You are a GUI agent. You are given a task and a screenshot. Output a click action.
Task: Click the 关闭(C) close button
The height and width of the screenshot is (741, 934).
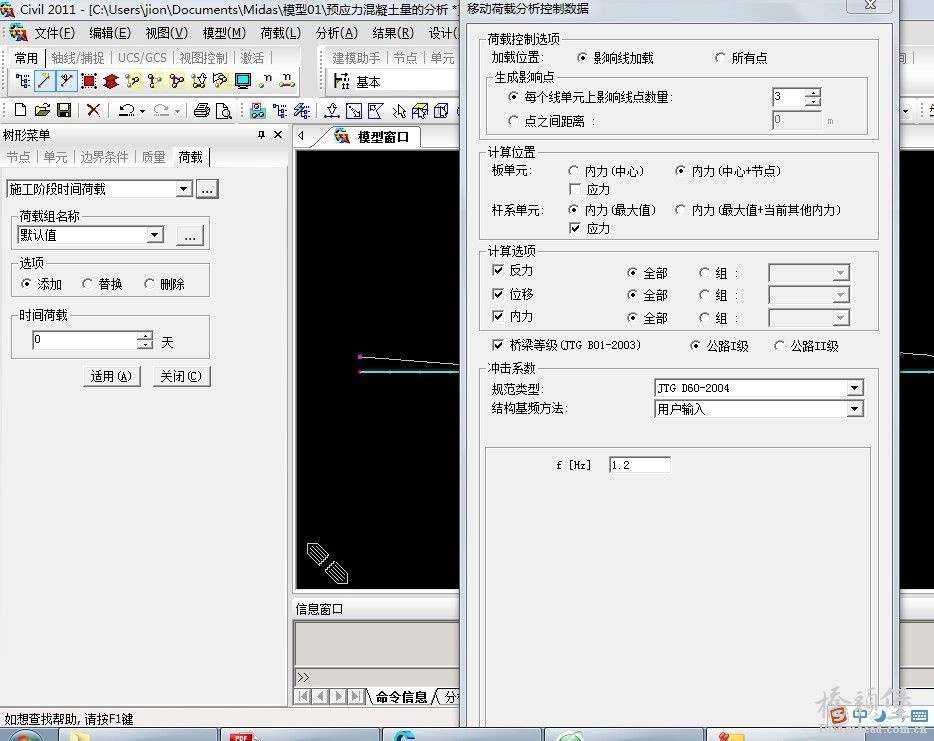[182, 376]
